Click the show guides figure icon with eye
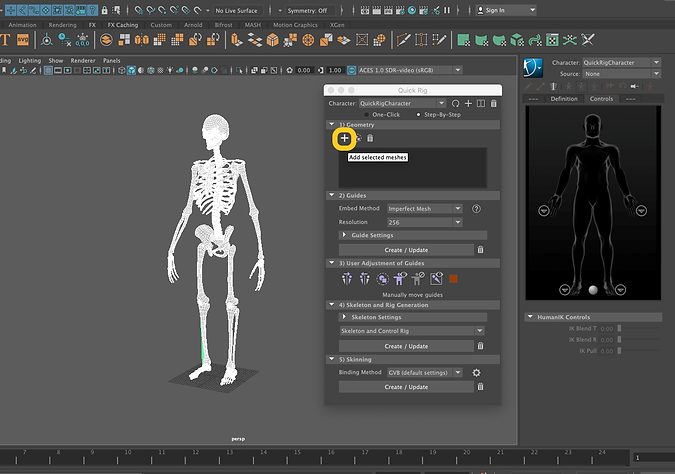The image size is (675, 474). [400, 279]
